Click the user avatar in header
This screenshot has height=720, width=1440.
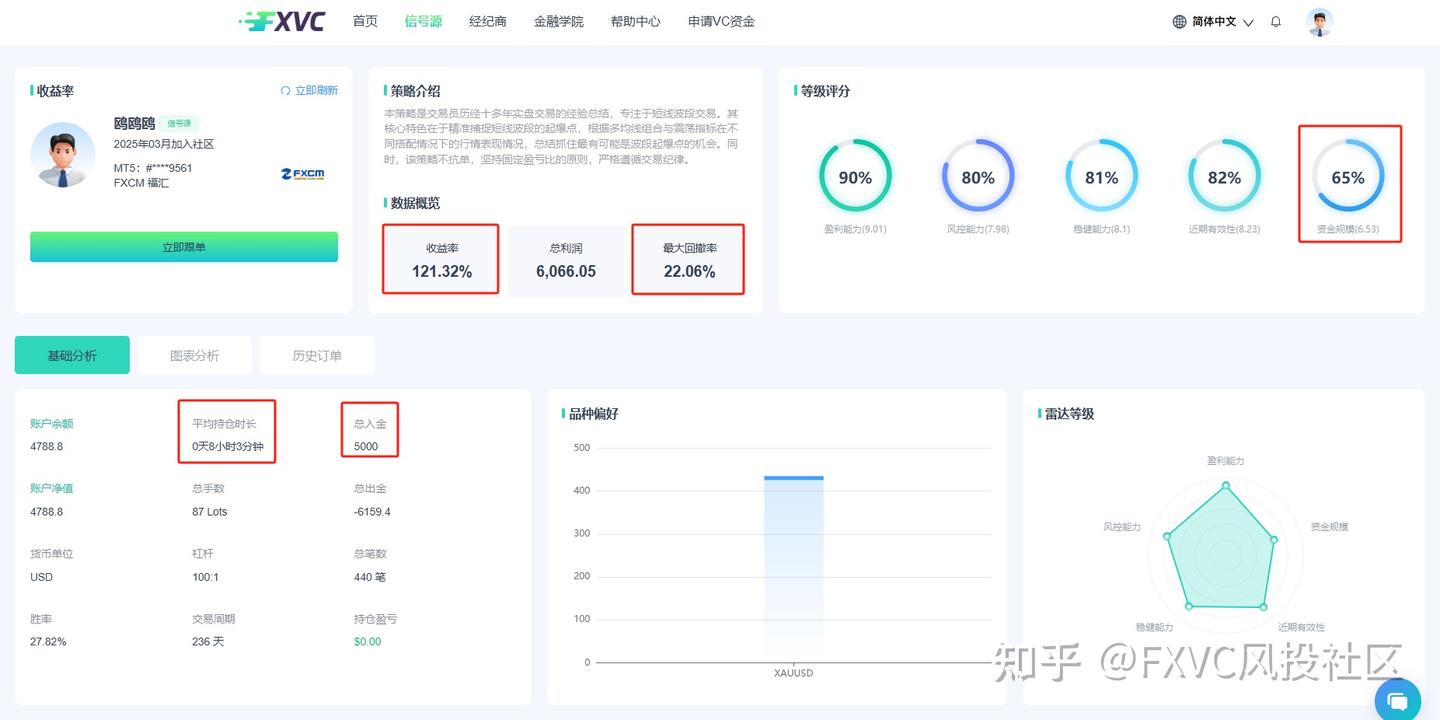tap(1319, 22)
